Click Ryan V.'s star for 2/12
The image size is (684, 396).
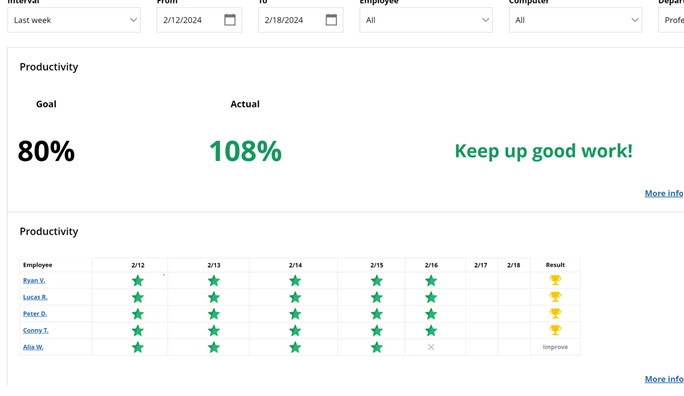(138, 280)
